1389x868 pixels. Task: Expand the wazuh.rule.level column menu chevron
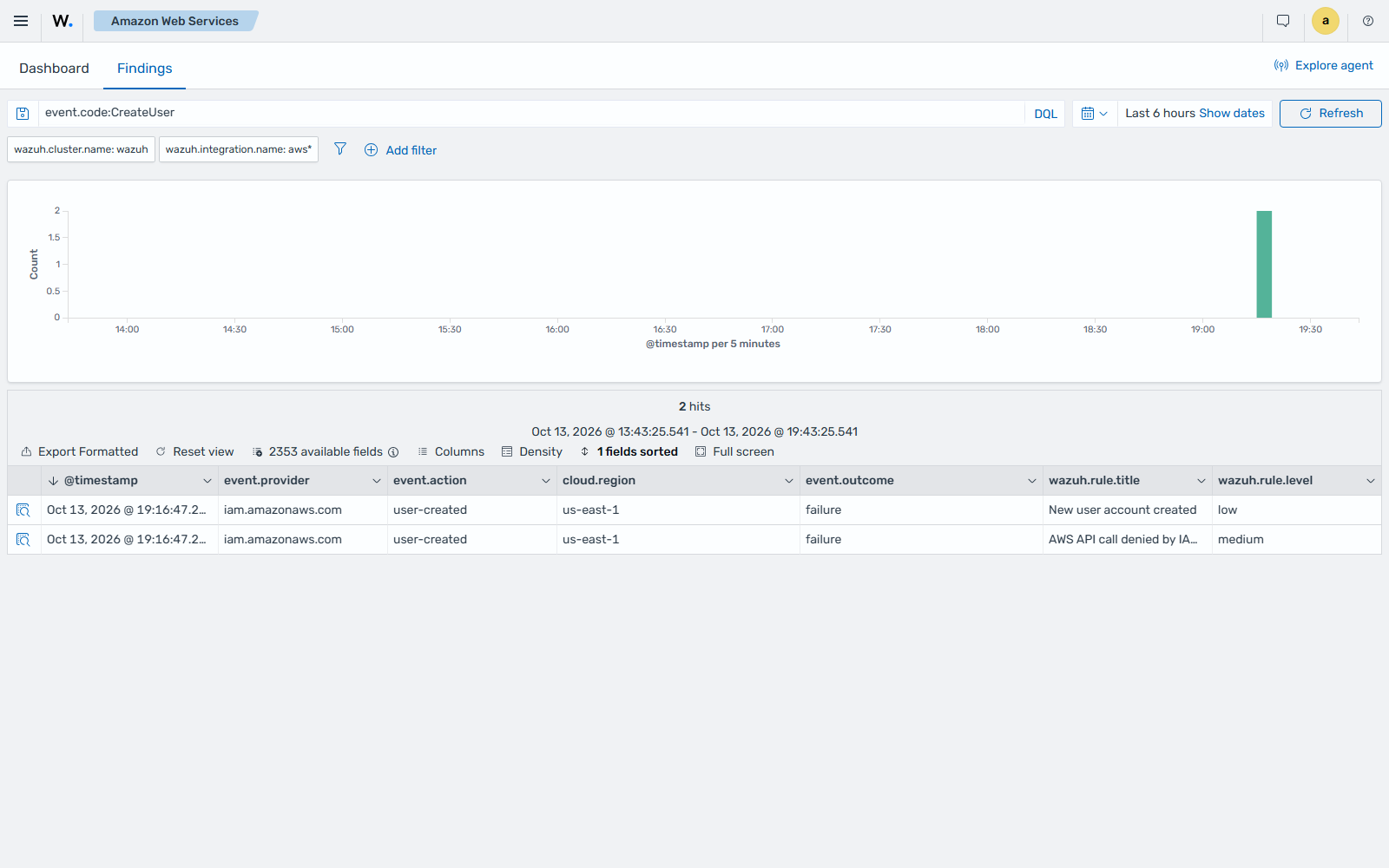tap(1371, 481)
